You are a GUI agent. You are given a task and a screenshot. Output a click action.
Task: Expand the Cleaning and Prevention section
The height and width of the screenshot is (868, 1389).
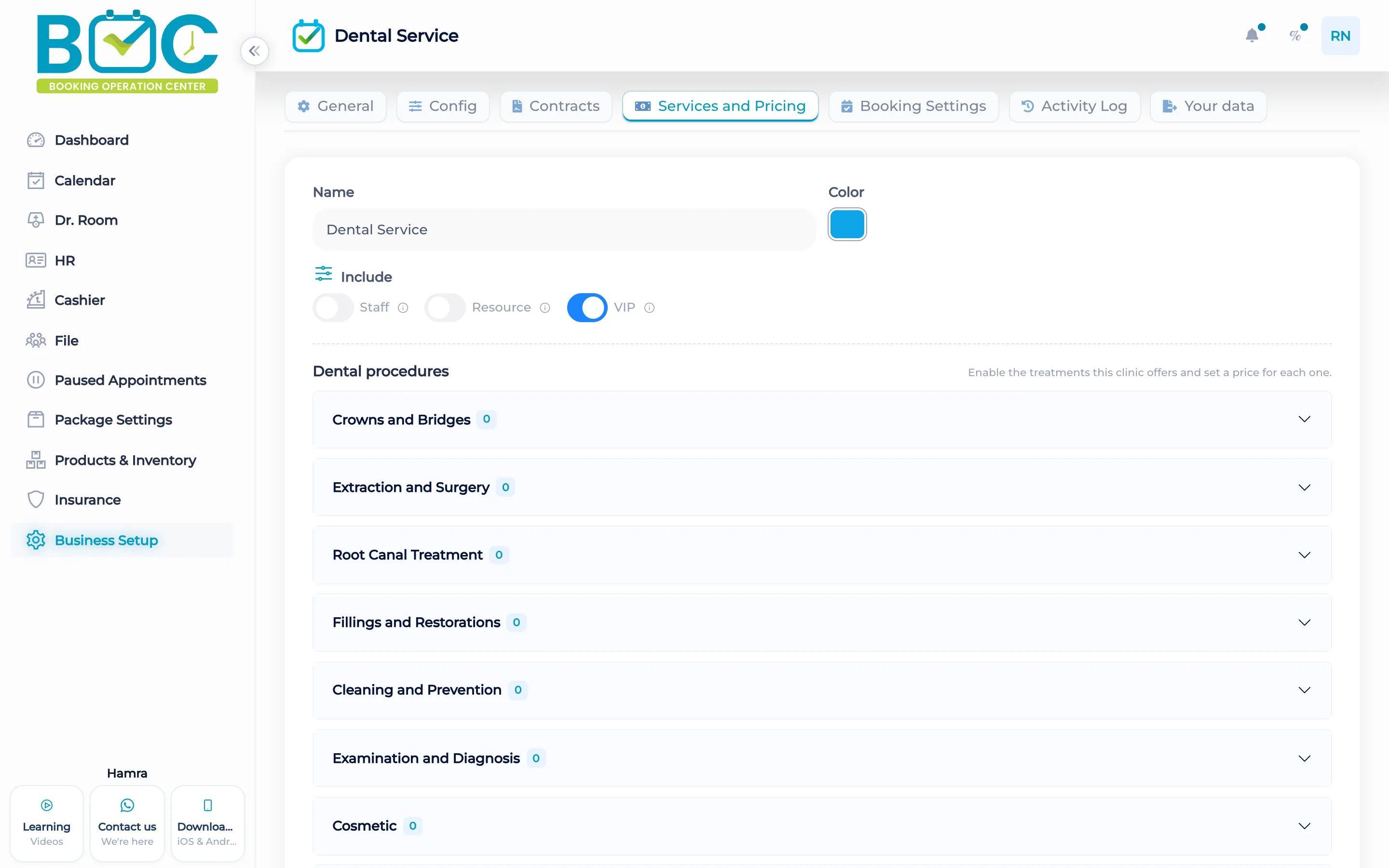tap(822, 690)
